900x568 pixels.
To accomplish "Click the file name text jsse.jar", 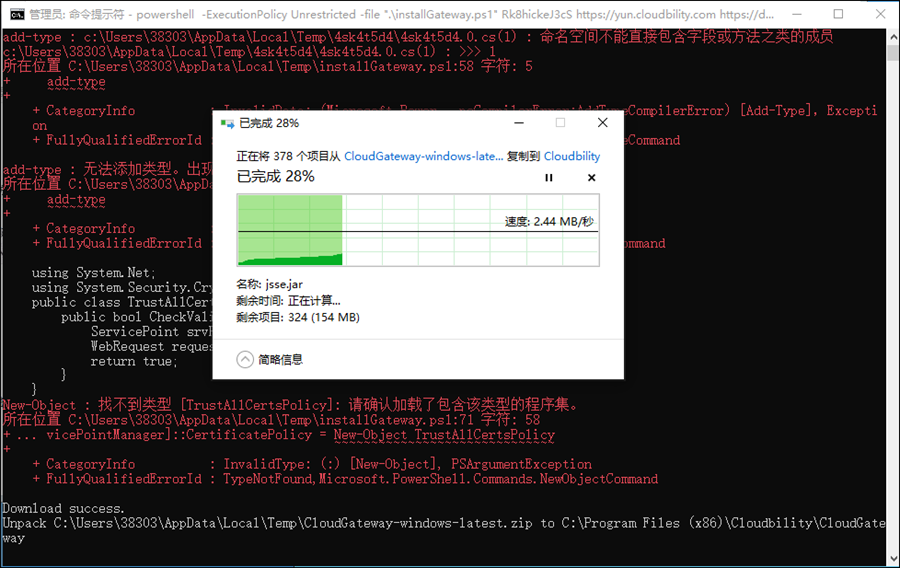I will (x=284, y=284).
